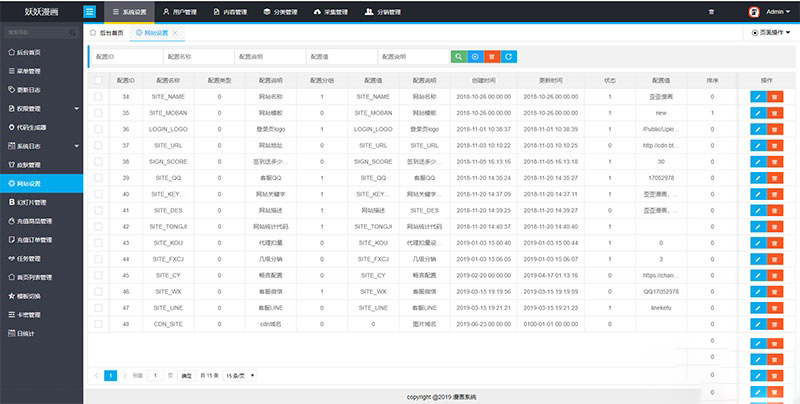Open the 页面操作 dropdown
Viewport: 800px width, 404px height.
pyautogui.click(x=770, y=33)
